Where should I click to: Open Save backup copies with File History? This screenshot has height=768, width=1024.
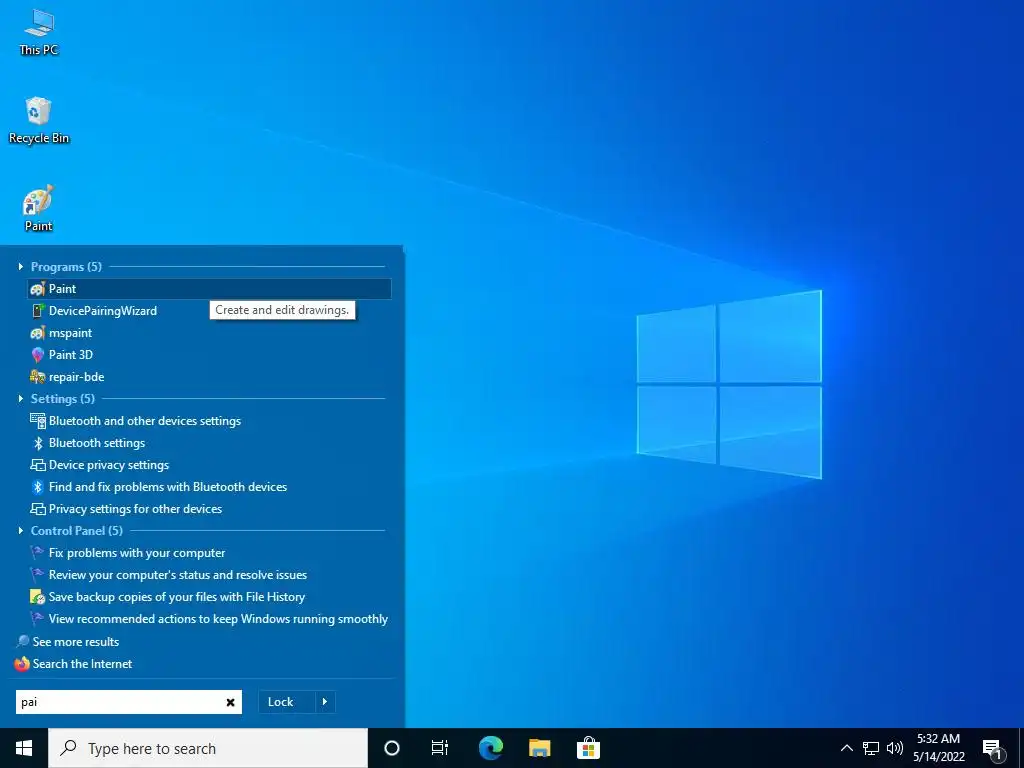pyautogui.click(x=210, y=597)
